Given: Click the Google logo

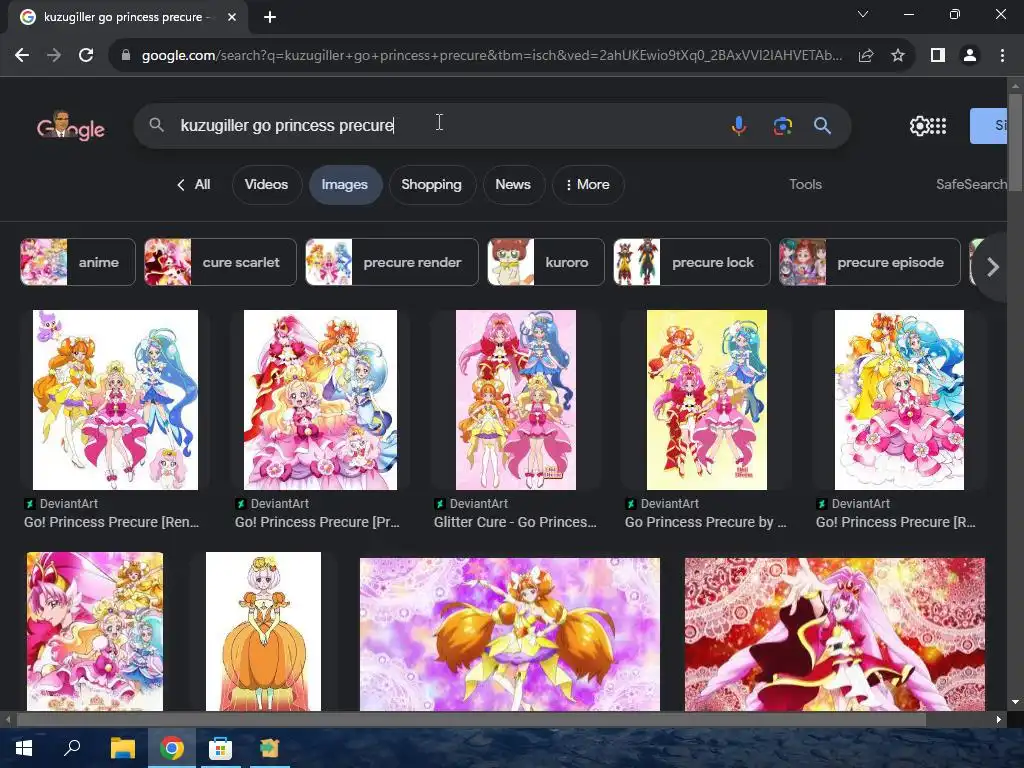Looking at the screenshot, I should coord(71,126).
